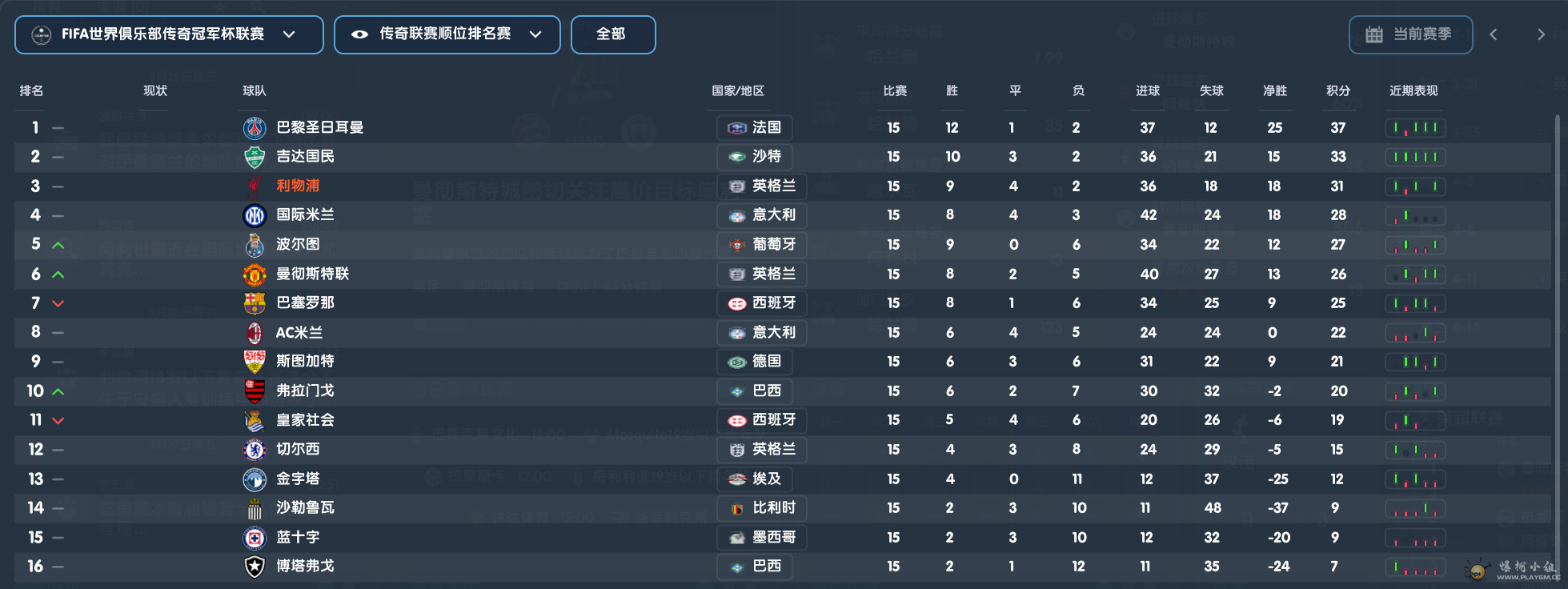1568x589 pixels.
Task: Click the Barcelona club crest
Action: tap(255, 303)
